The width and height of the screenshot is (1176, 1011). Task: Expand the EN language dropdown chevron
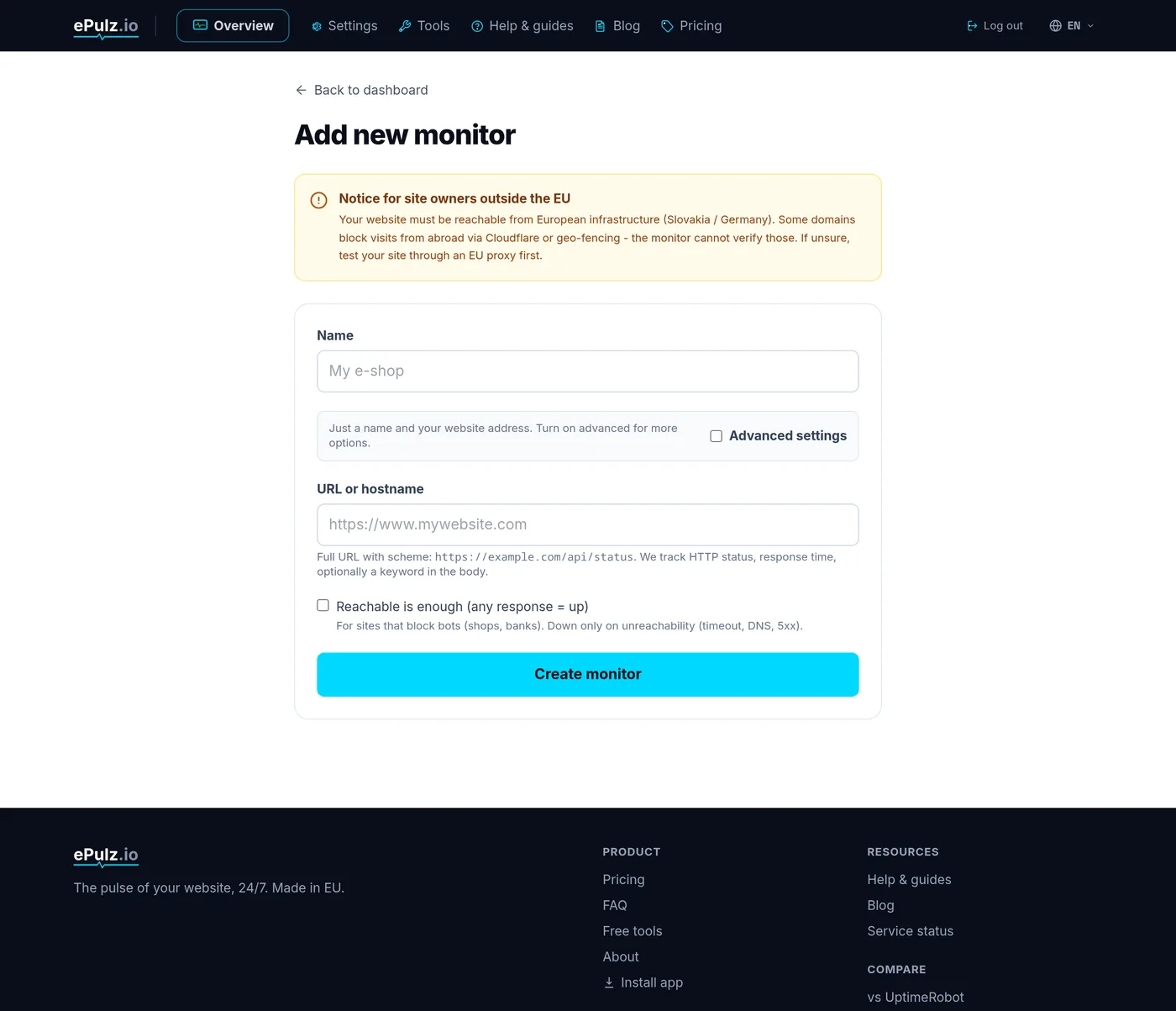pos(1090,26)
